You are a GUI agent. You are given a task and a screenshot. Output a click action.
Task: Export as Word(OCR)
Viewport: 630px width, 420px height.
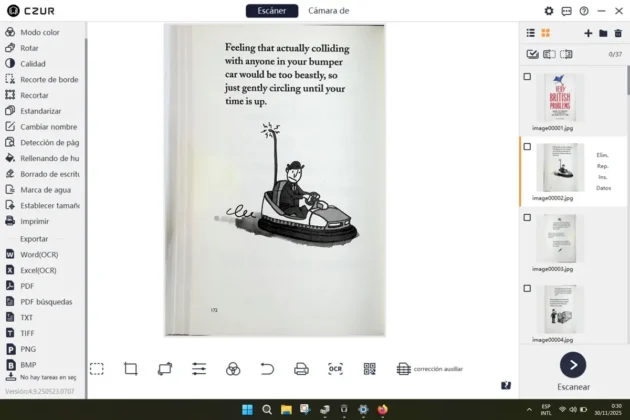[39, 254]
